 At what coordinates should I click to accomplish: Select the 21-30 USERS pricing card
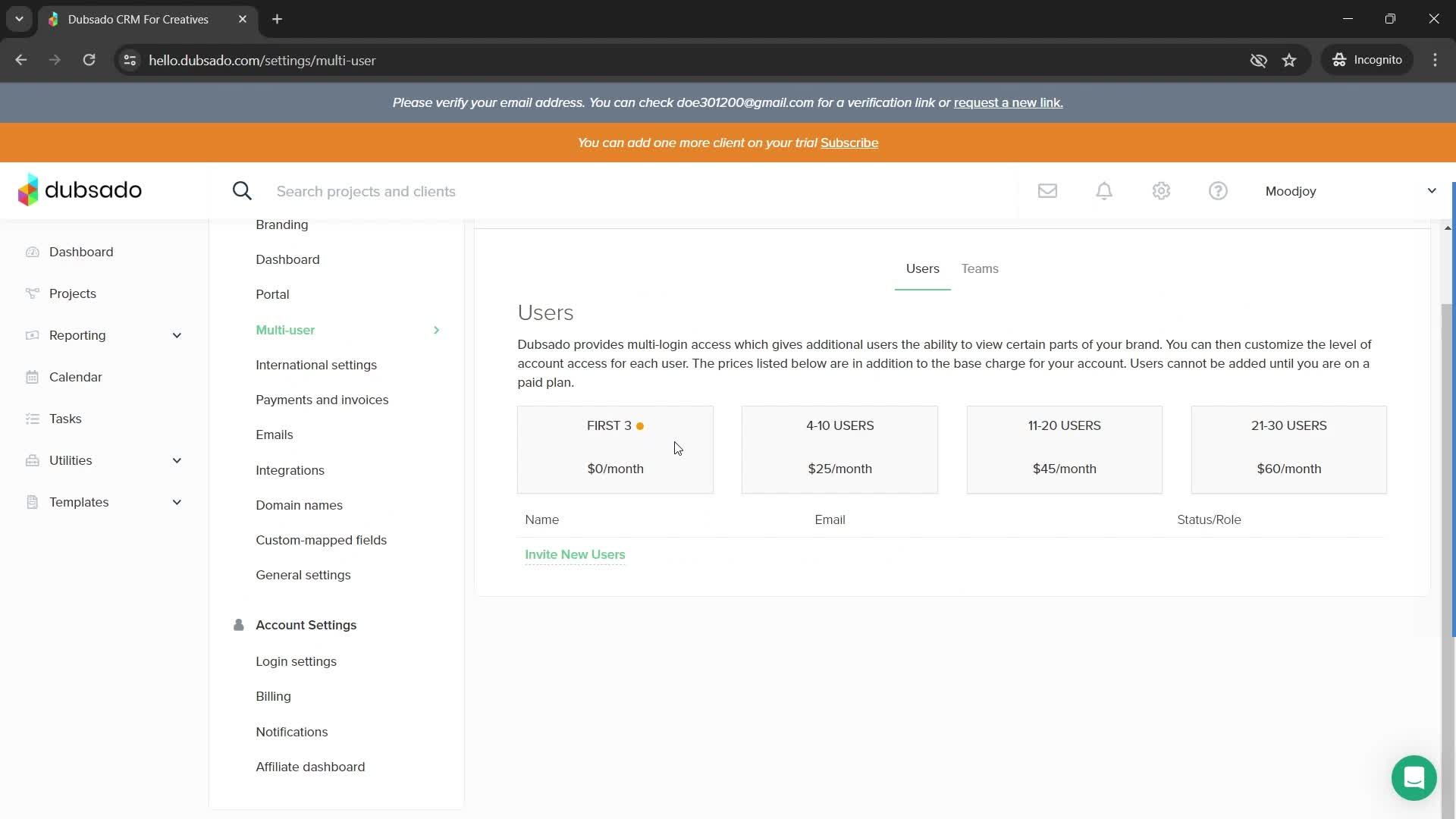click(1288, 450)
